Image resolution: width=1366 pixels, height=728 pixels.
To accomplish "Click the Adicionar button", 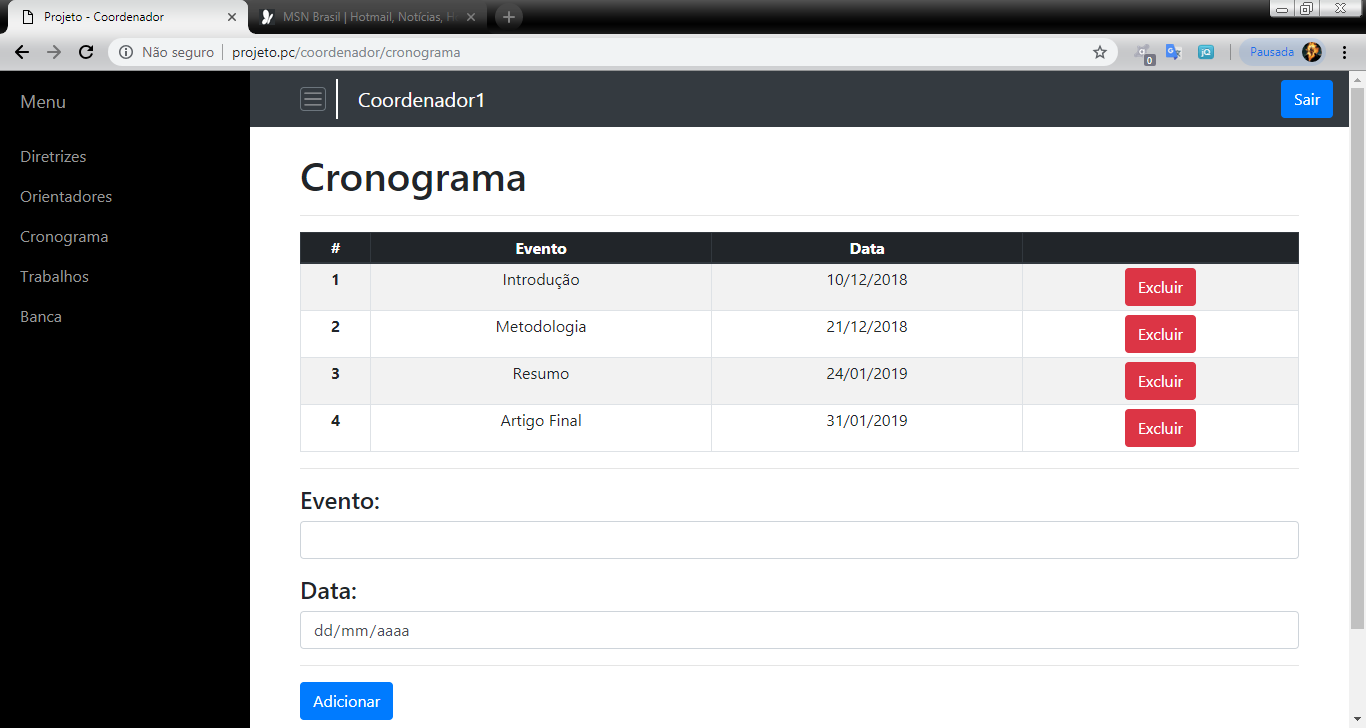I will coord(346,701).
